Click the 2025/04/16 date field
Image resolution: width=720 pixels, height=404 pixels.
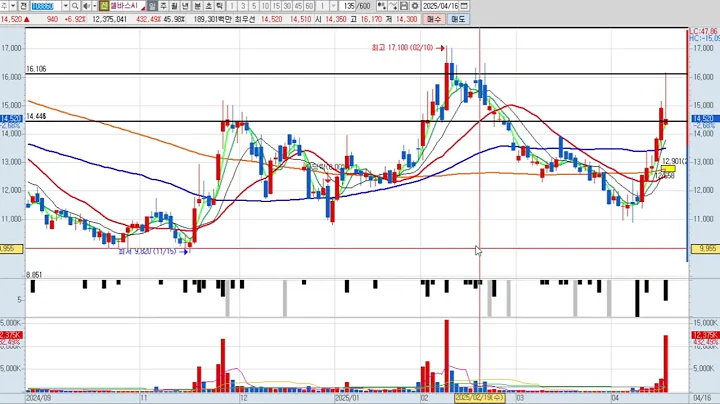440,6
